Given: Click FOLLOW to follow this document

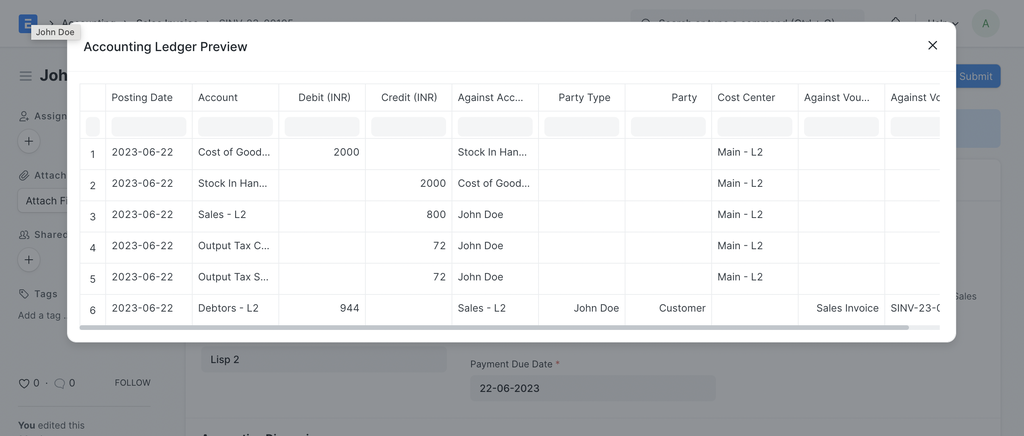Looking at the screenshot, I should click(x=133, y=382).
